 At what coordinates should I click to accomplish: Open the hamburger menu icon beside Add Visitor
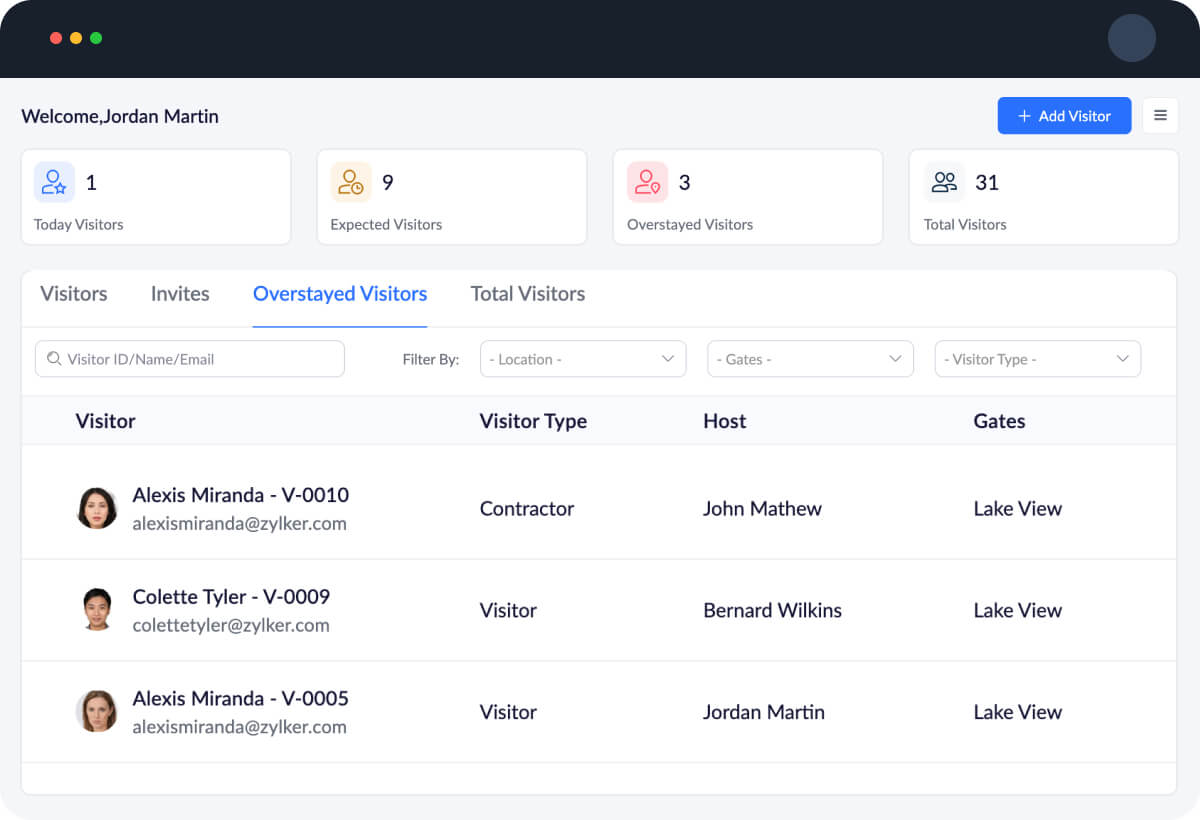click(x=1160, y=116)
